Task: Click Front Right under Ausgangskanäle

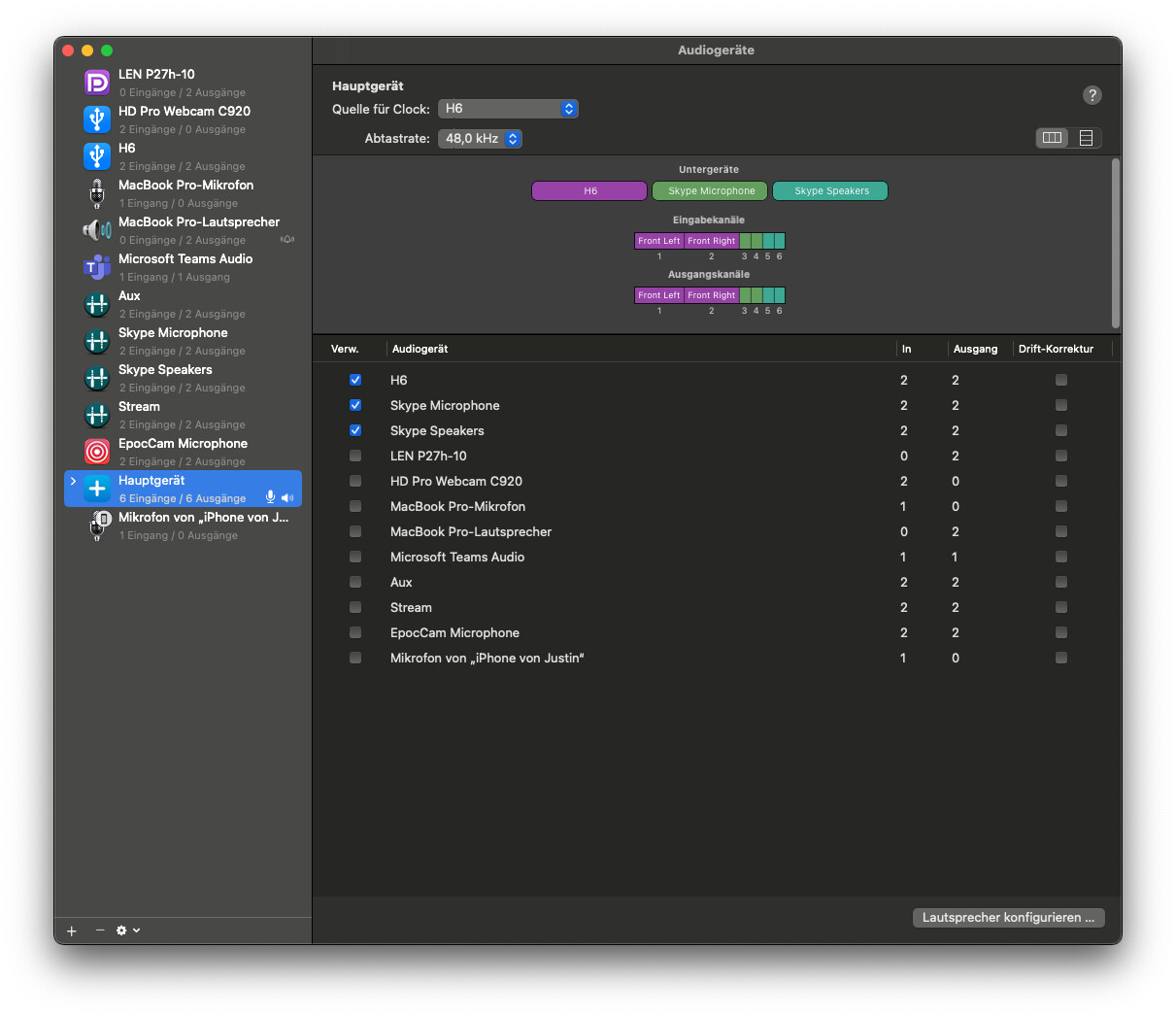Action: point(712,295)
